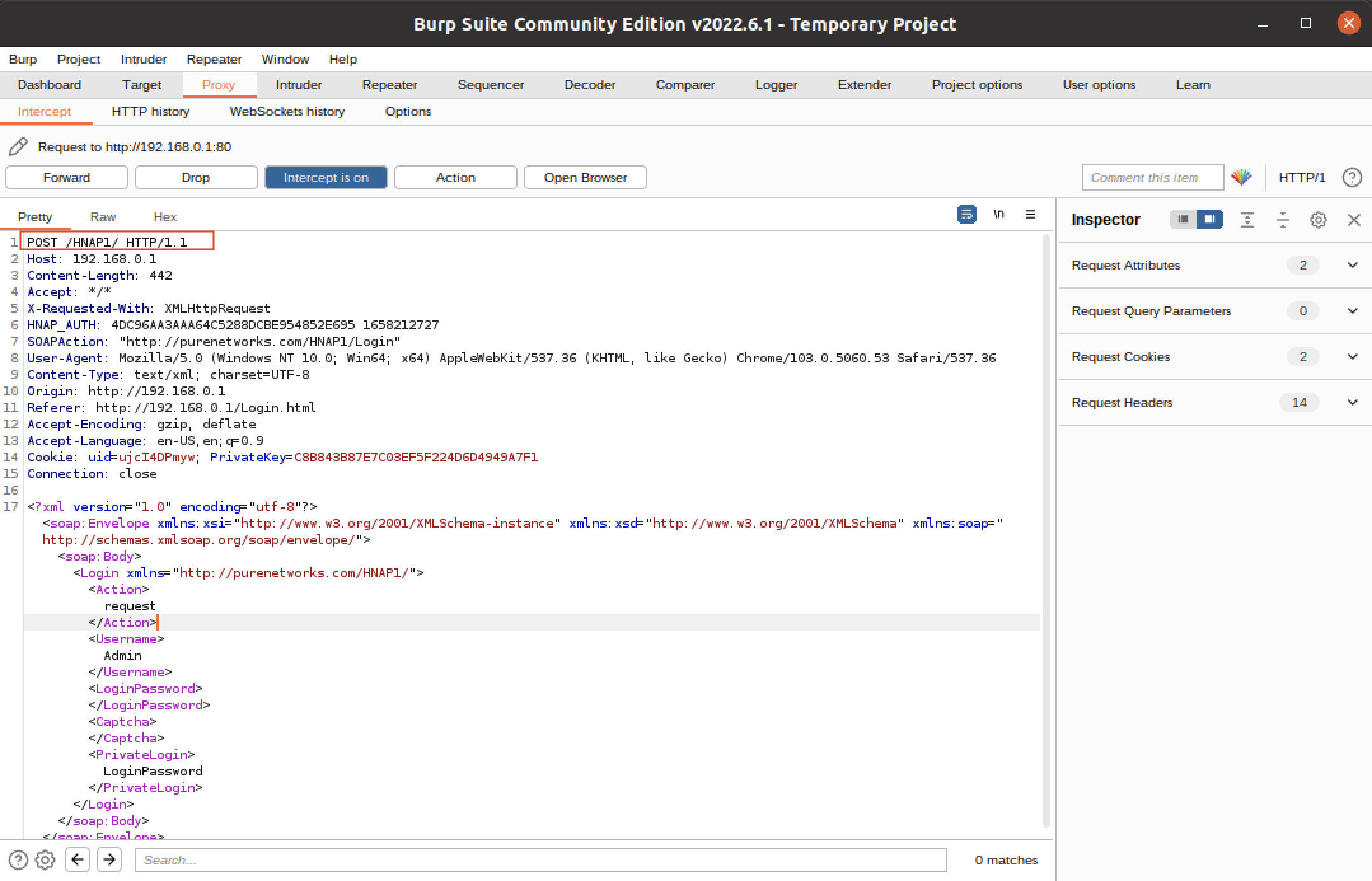The width and height of the screenshot is (1372, 881).
Task: Switch to the Raw view tab
Action: (103, 217)
